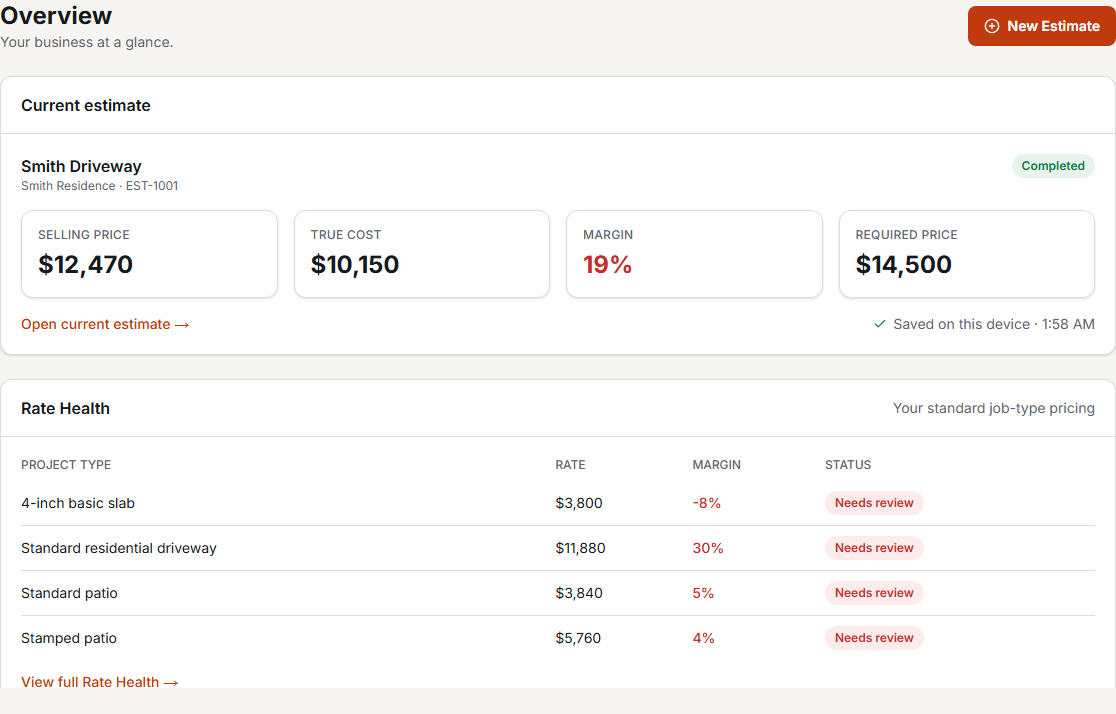This screenshot has height=714, width=1116.
Task: Click the 4% margin value
Action: coord(703,638)
